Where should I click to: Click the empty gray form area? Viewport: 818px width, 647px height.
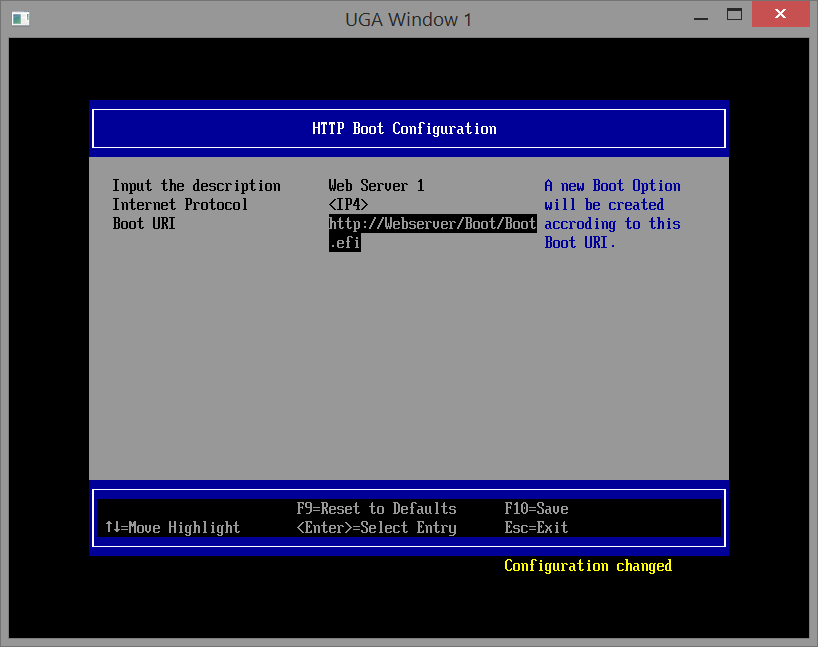click(400, 380)
